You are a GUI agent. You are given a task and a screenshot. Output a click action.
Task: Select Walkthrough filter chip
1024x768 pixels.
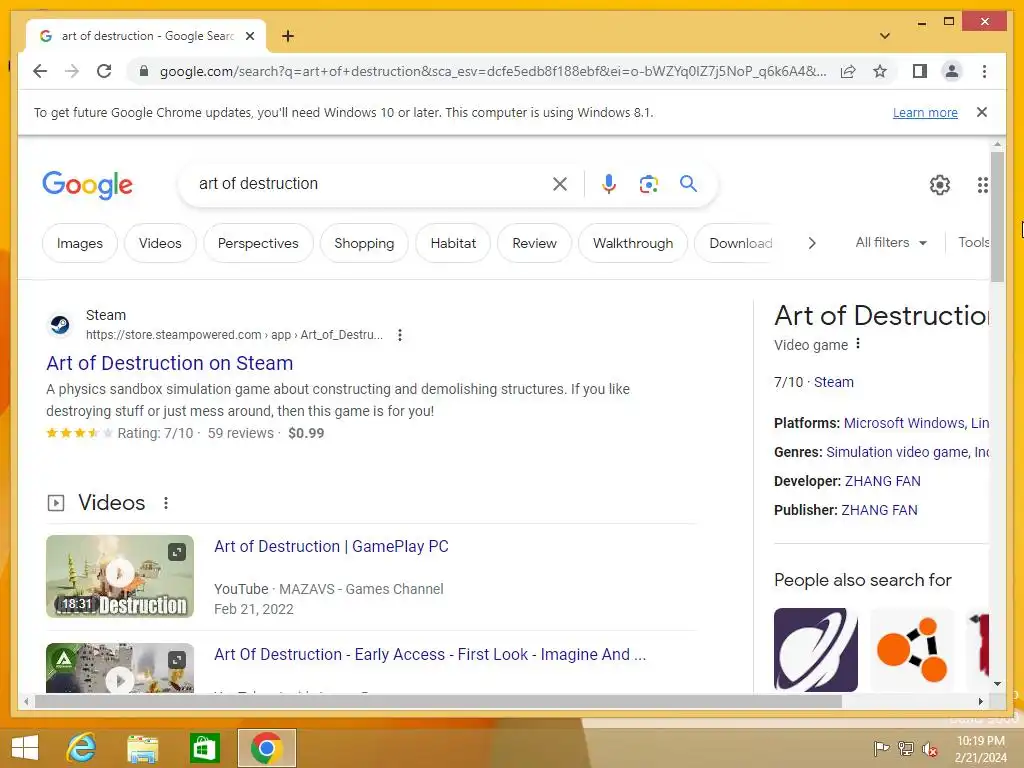coord(633,243)
